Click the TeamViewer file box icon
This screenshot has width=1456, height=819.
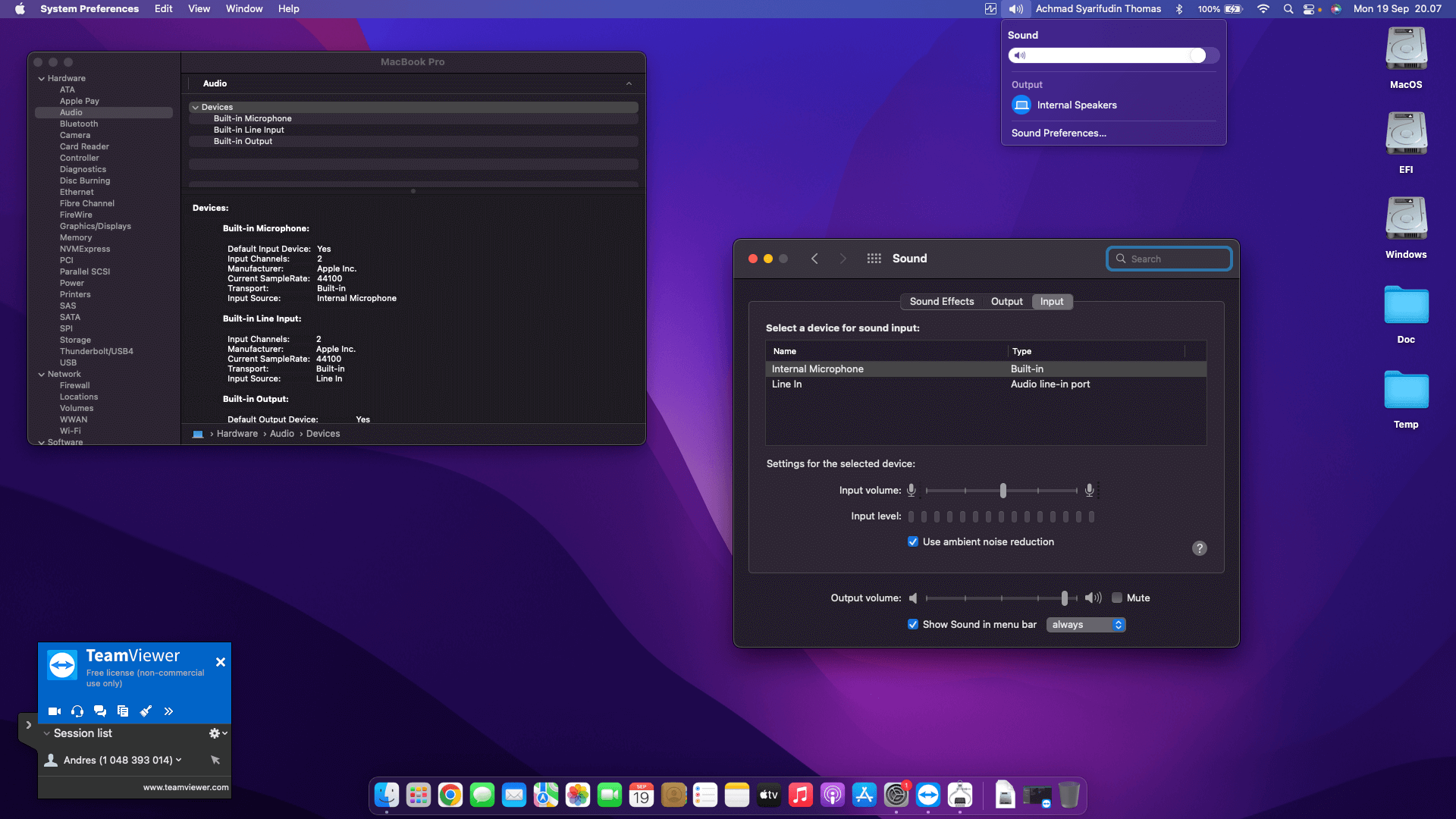coord(123,711)
